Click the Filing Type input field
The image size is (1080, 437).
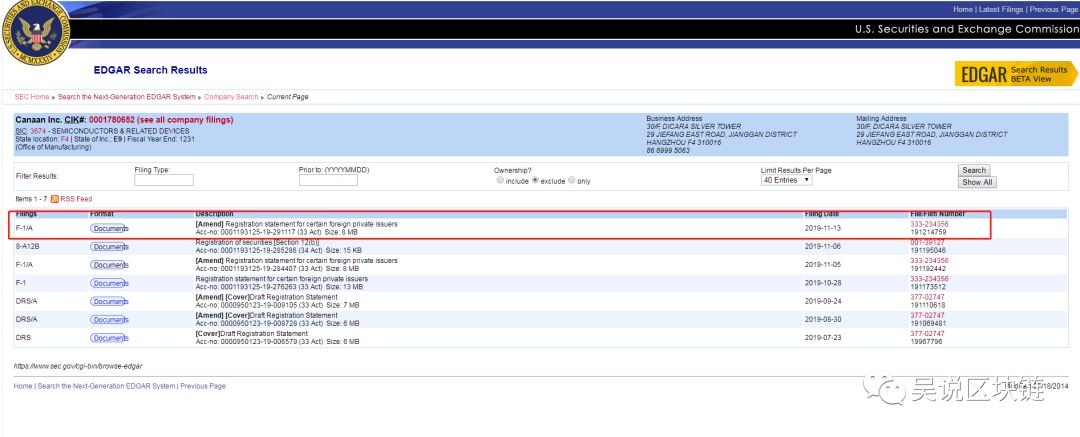[x=164, y=180]
